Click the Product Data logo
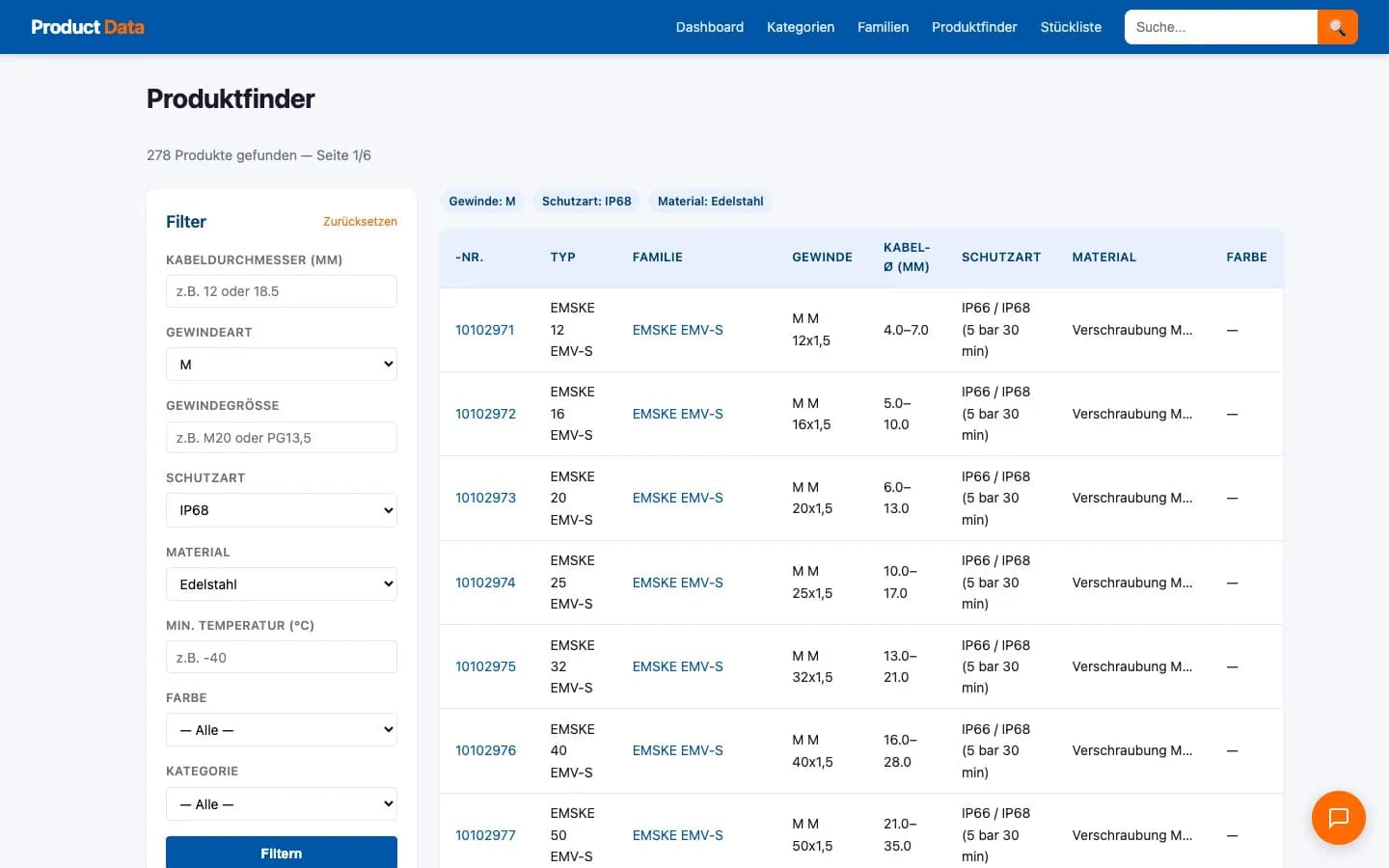The height and width of the screenshot is (868, 1389). pyautogui.click(x=87, y=27)
